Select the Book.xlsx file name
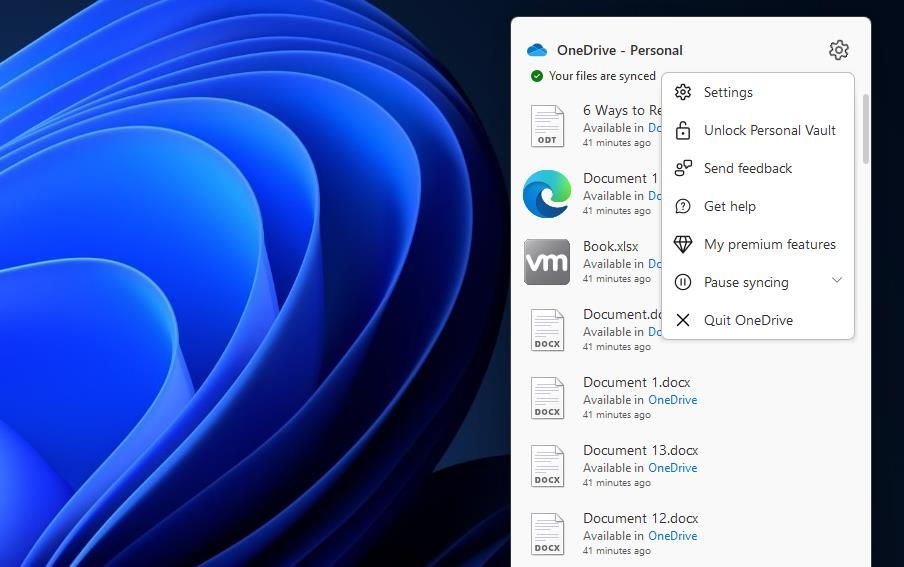The image size is (904, 567). tap(611, 246)
